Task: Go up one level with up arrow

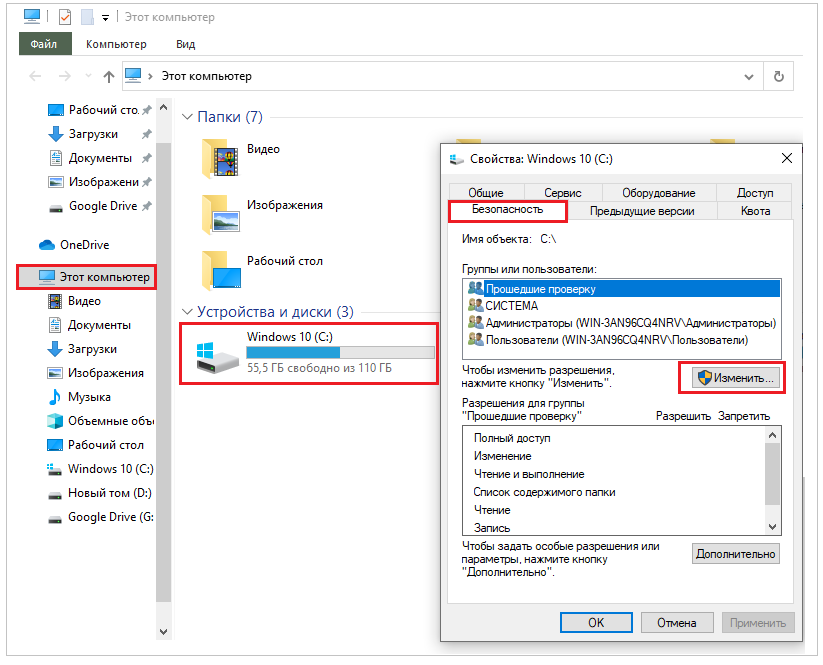Action: pyautogui.click(x=109, y=77)
